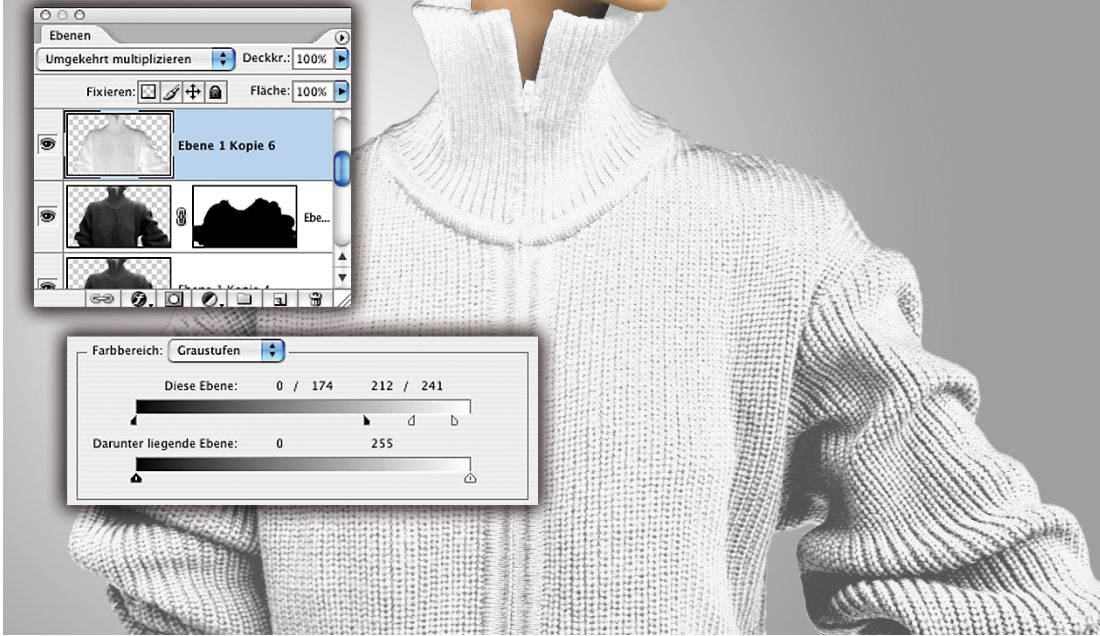Click the new layer icon

[281, 298]
